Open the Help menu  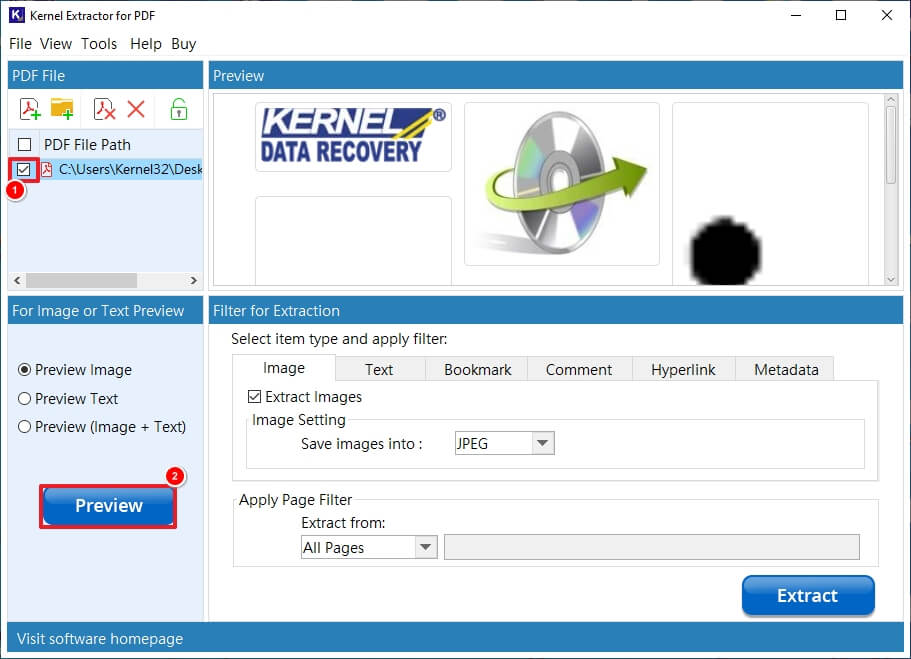point(146,44)
